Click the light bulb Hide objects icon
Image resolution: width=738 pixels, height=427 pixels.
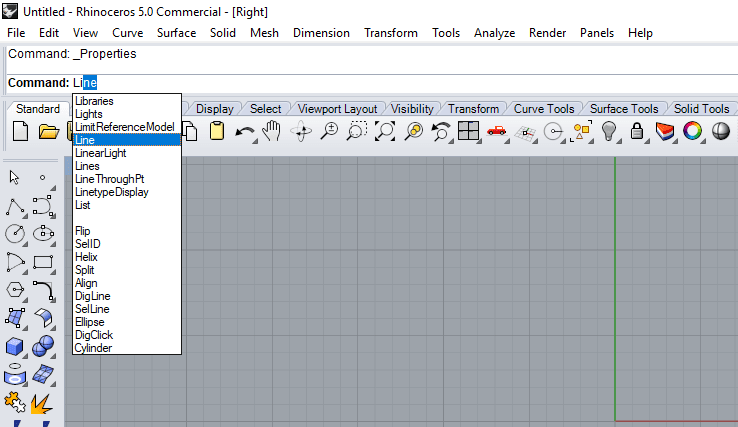pyautogui.click(x=609, y=131)
